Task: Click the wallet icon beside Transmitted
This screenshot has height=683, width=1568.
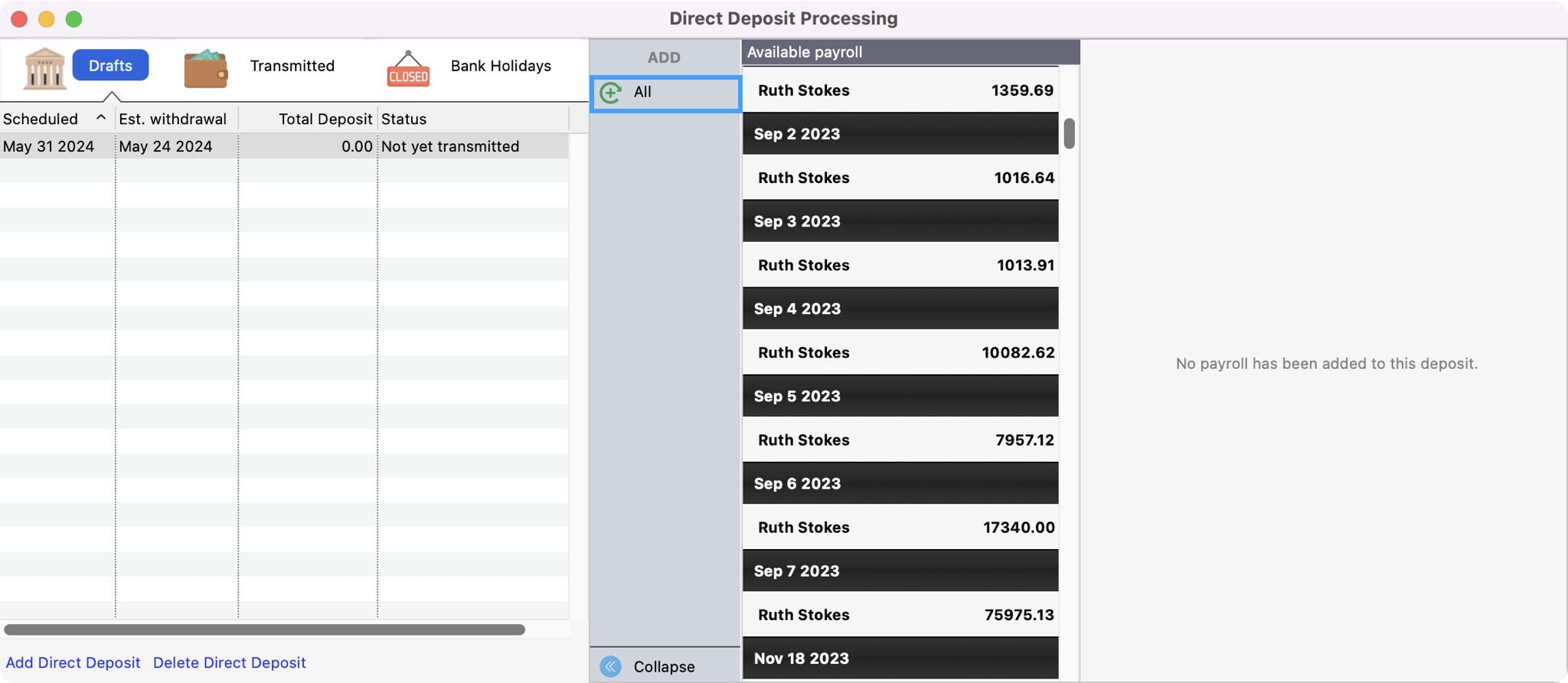Action: click(x=205, y=68)
